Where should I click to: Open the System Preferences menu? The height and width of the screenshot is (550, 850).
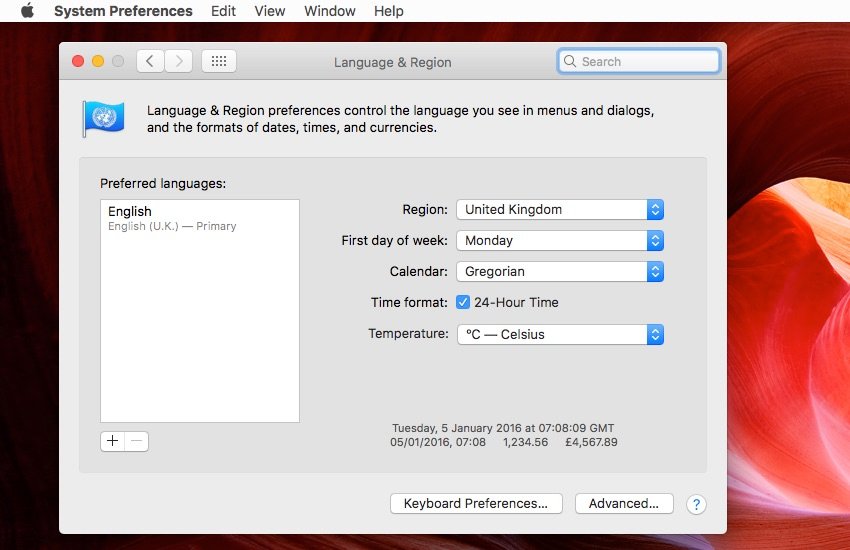point(123,11)
